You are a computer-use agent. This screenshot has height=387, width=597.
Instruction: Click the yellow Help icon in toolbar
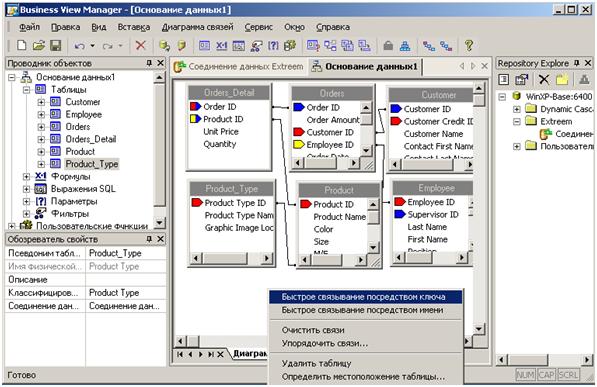(x=469, y=46)
